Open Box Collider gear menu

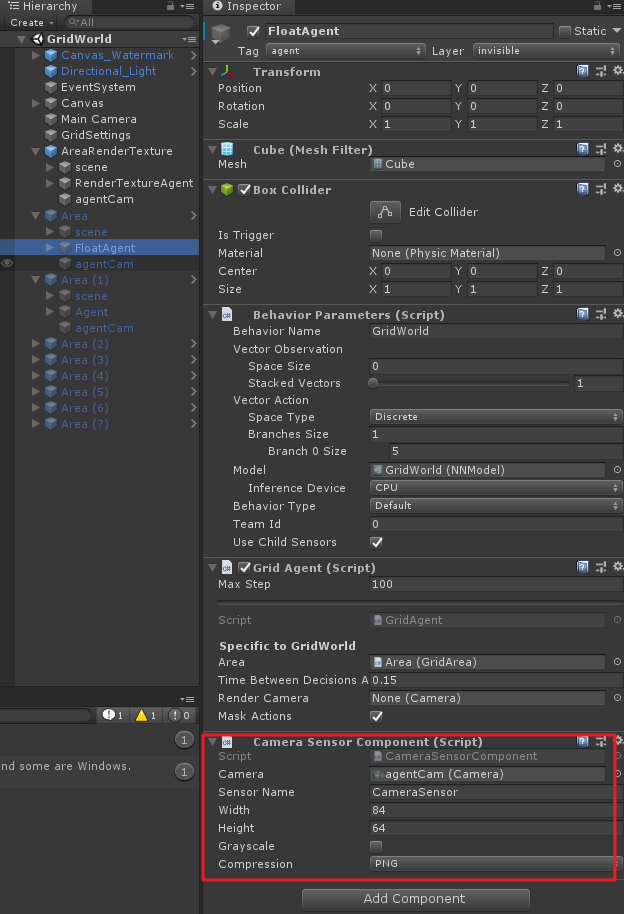[x=618, y=188]
